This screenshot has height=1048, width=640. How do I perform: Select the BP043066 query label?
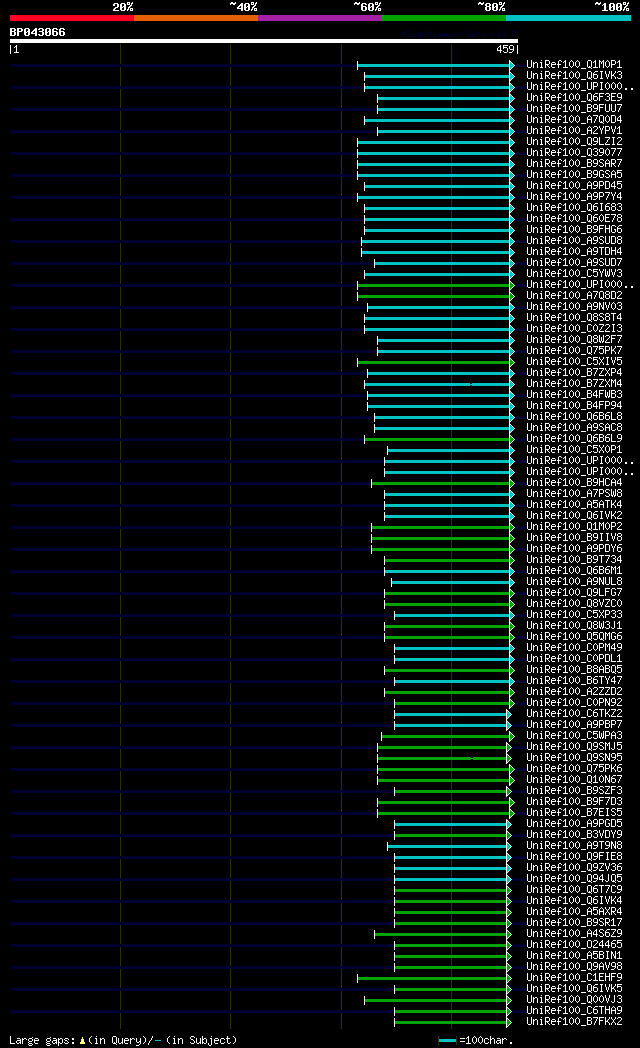coord(37,32)
